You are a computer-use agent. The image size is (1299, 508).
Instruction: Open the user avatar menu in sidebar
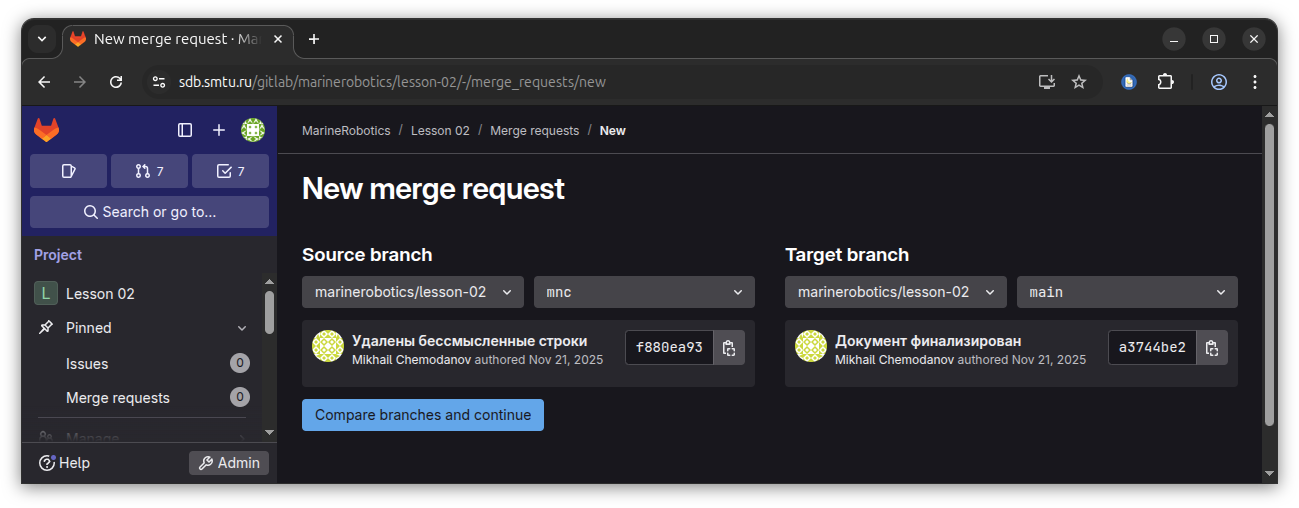click(253, 130)
